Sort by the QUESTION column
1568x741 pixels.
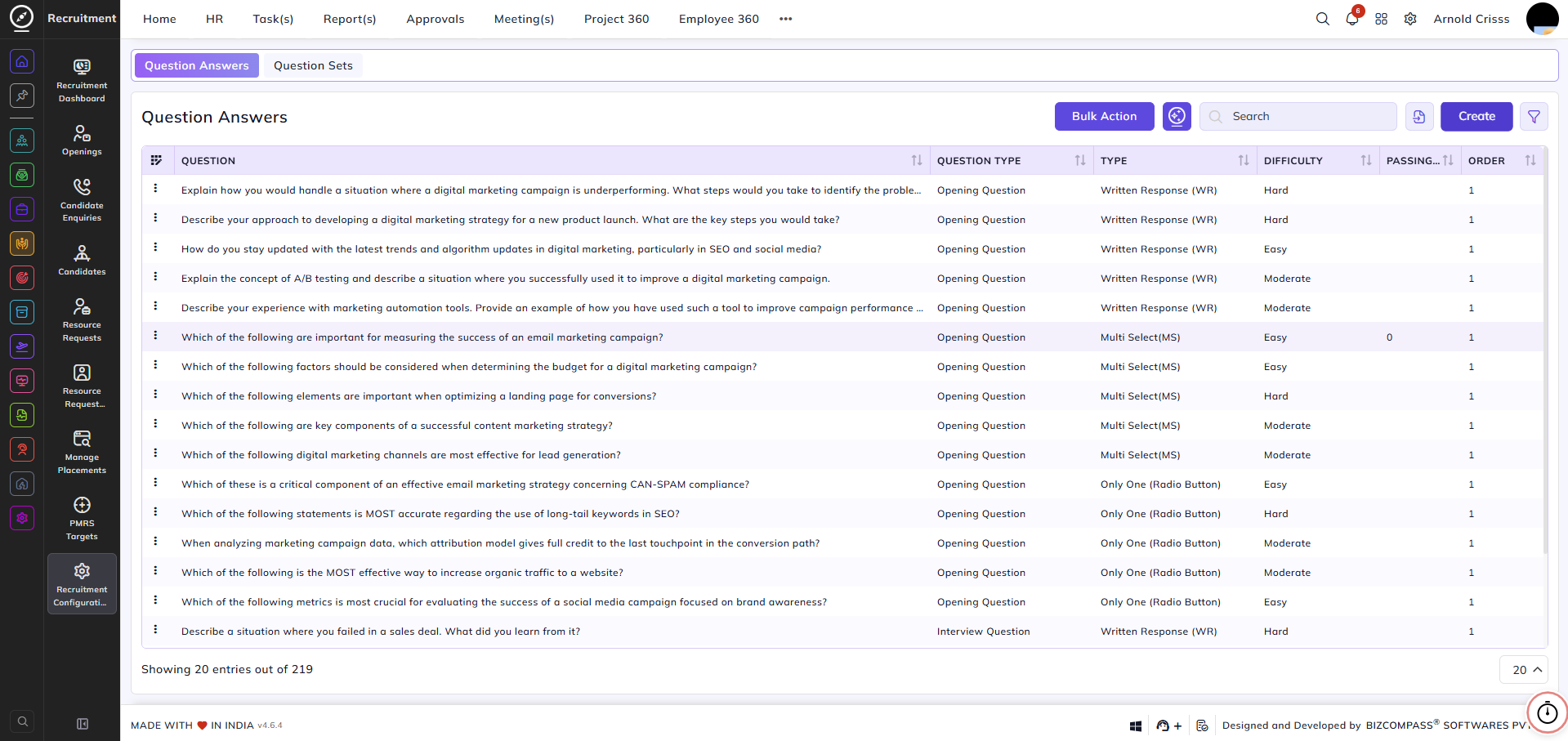(x=917, y=161)
